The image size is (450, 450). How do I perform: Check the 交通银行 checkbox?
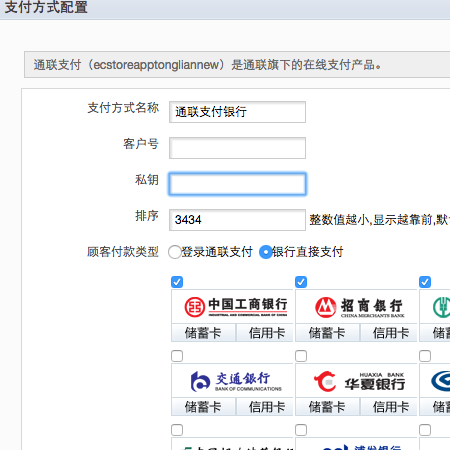(177, 356)
